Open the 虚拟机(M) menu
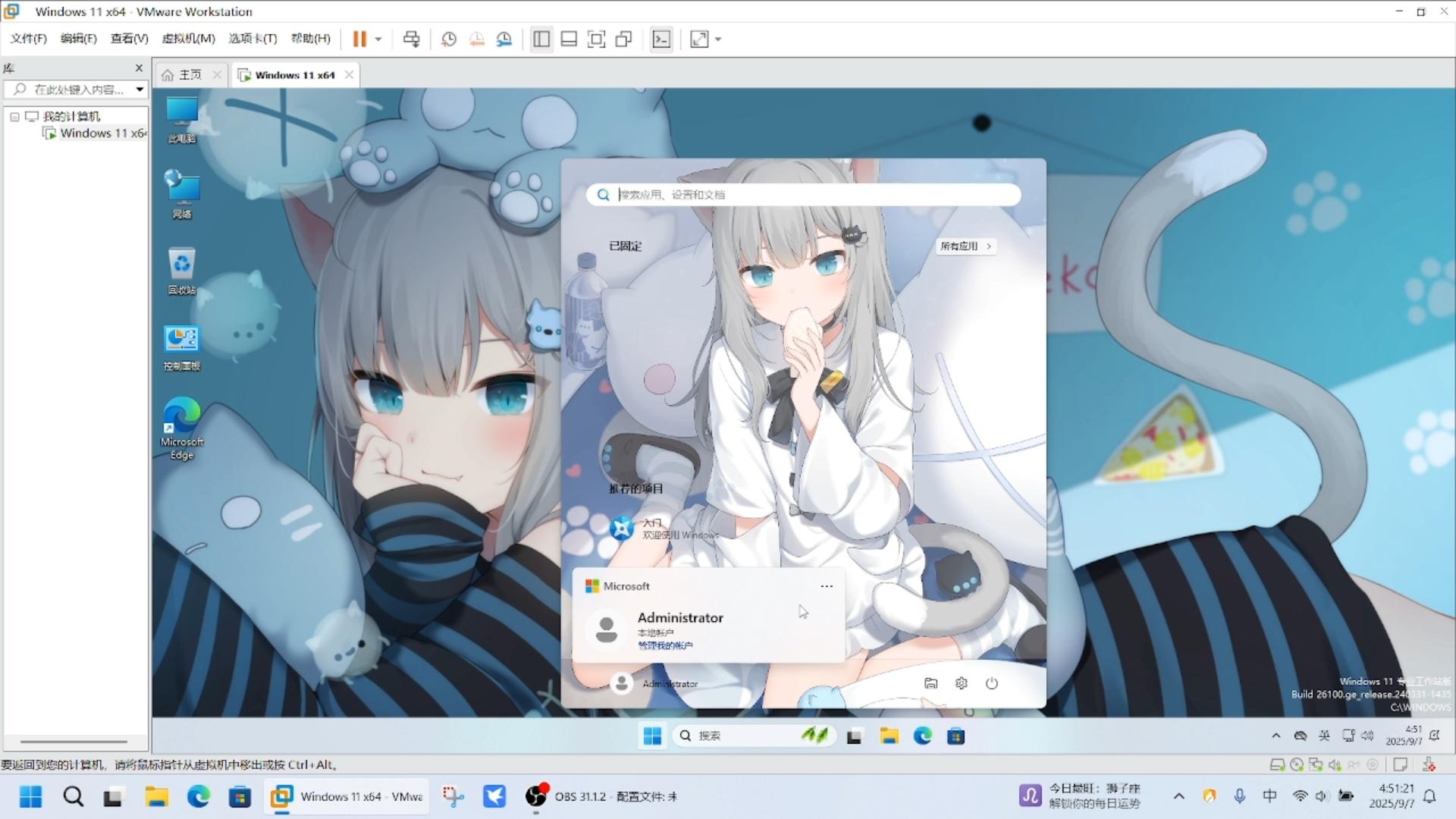 pos(189,39)
